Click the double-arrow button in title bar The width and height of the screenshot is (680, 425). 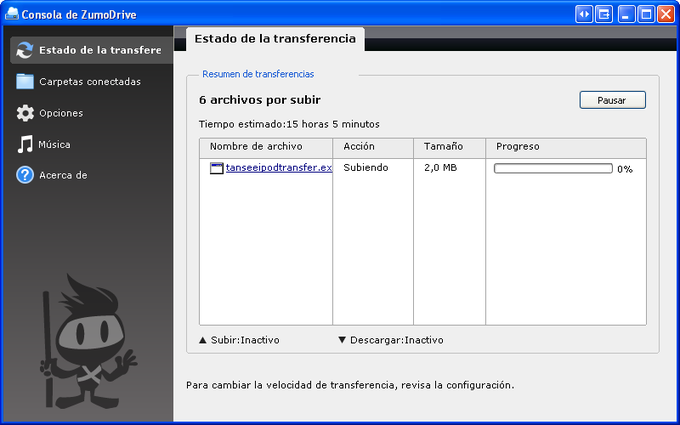click(584, 14)
